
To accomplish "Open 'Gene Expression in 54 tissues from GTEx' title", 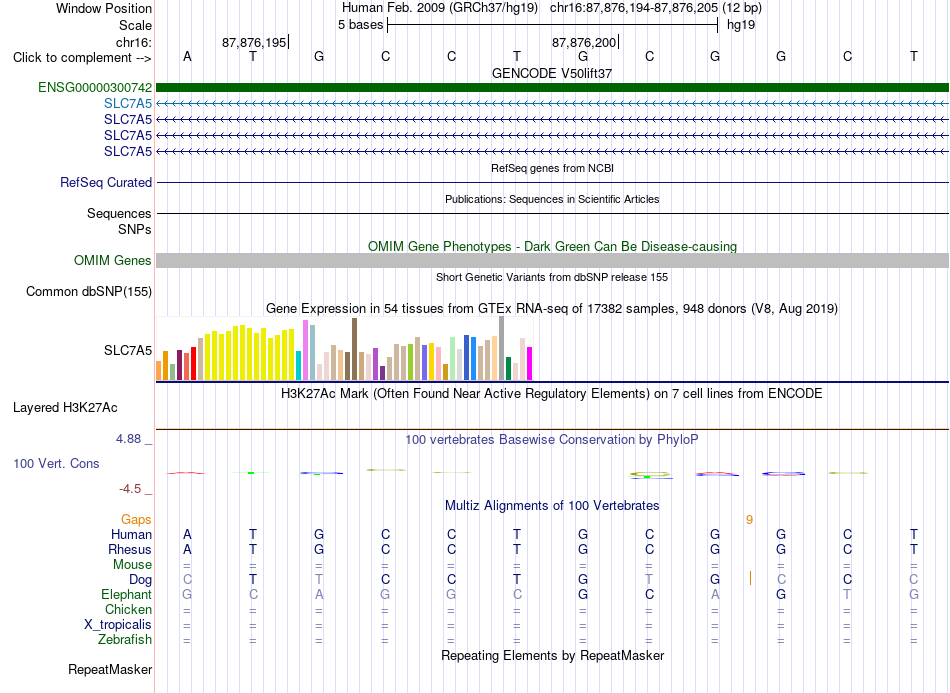I will point(552,308).
